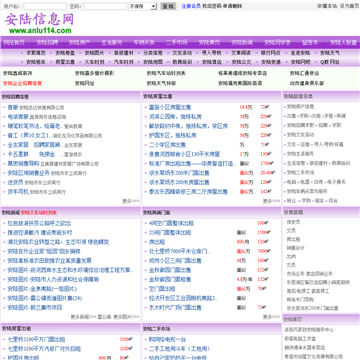Open 七里桥1100平方门面出租 listing
360x360 pixels.
click(36, 339)
